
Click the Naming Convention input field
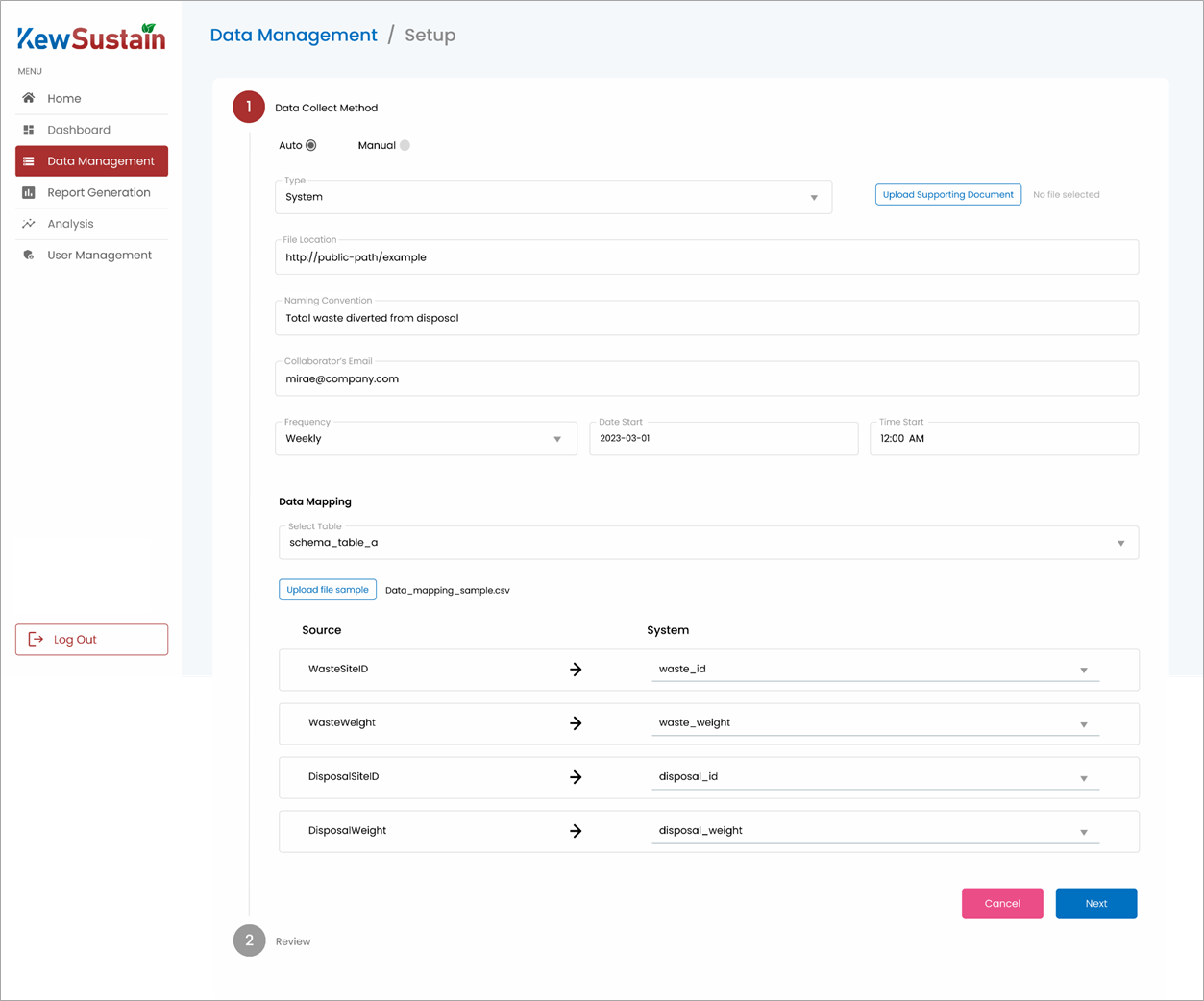pos(707,318)
